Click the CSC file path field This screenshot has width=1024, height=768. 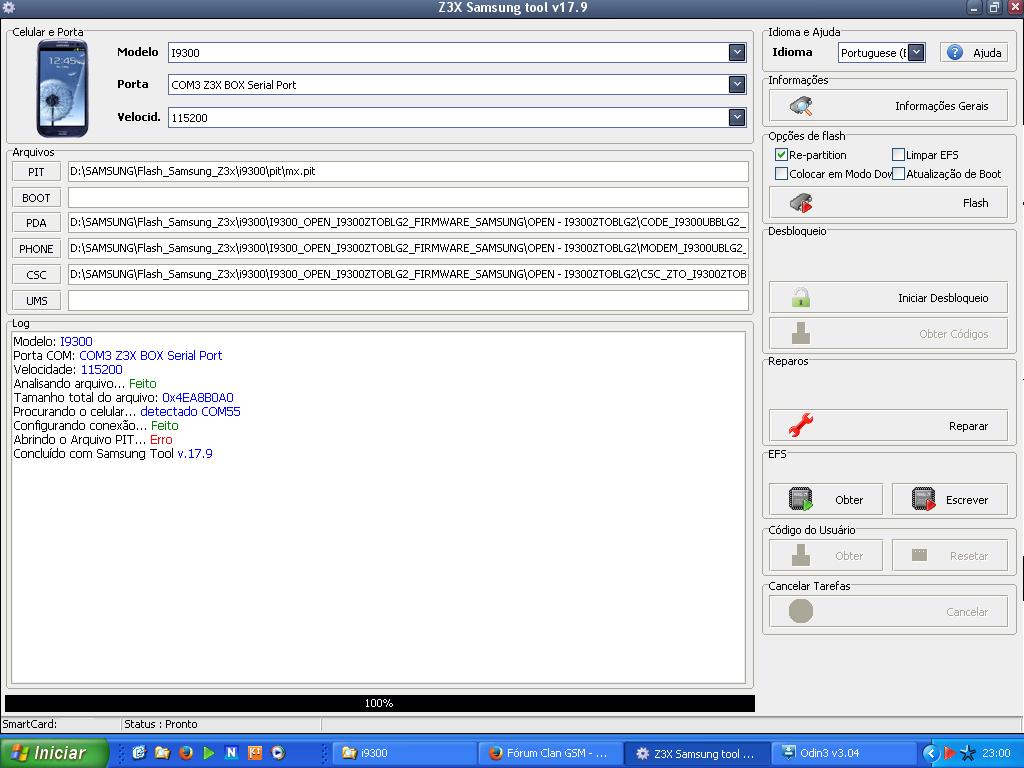[408, 274]
